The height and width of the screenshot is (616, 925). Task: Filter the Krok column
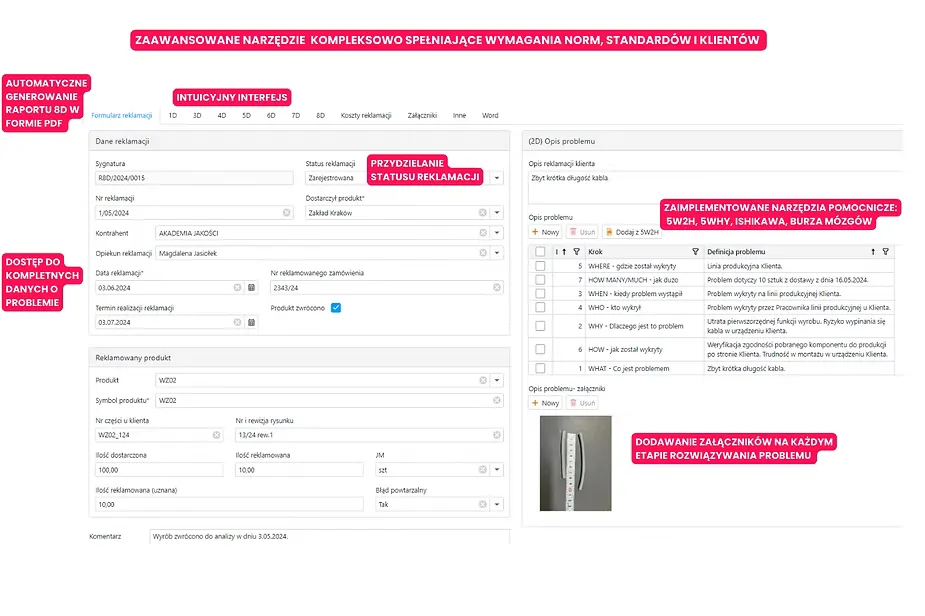click(696, 251)
